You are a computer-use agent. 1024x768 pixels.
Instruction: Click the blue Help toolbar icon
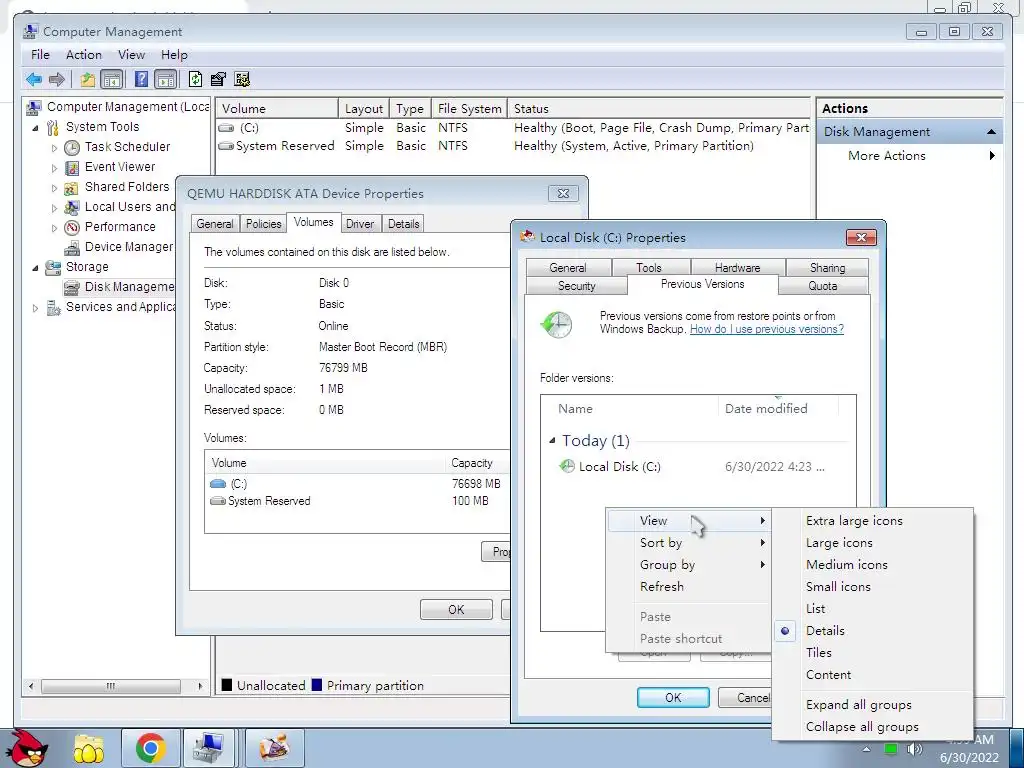click(x=141, y=80)
